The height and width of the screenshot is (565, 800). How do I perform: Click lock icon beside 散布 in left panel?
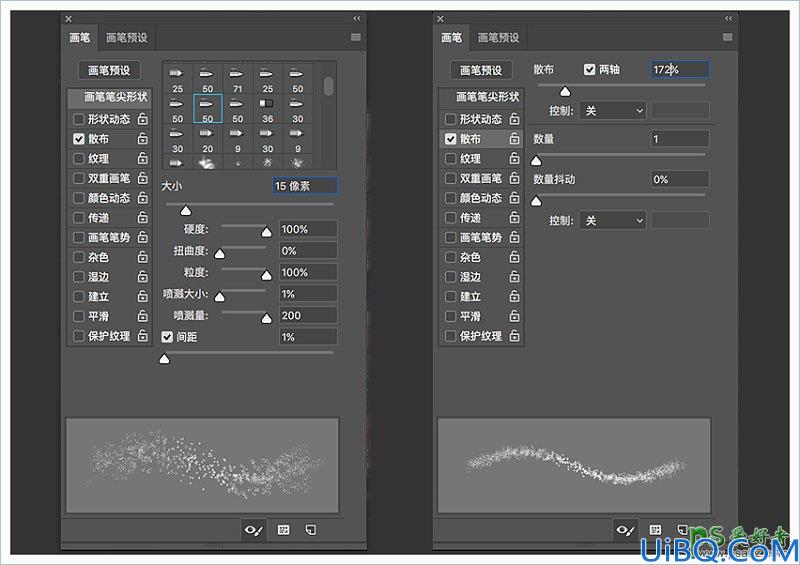click(x=143, y=139)
